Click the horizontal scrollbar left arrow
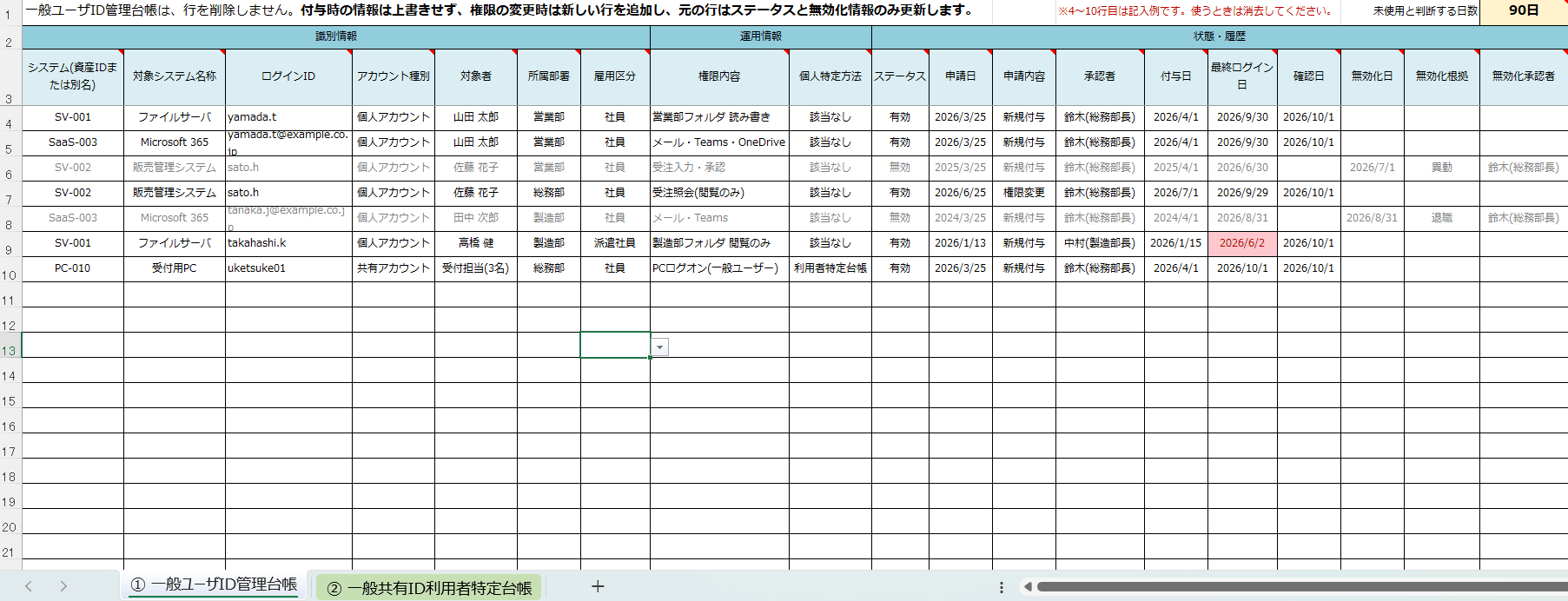 [x=1028, y=587]
